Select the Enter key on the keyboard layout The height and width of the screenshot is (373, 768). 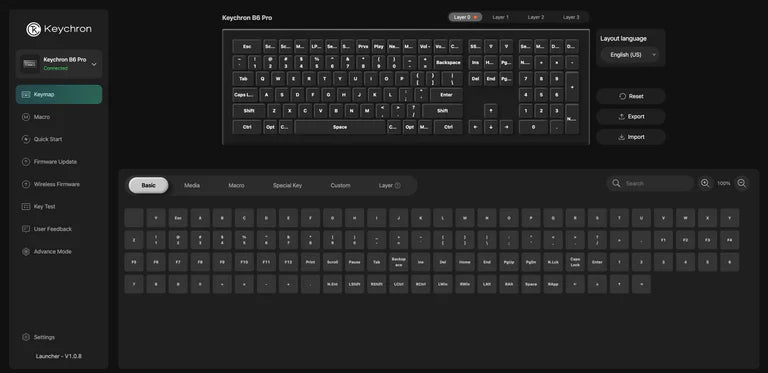pos(446,95)
